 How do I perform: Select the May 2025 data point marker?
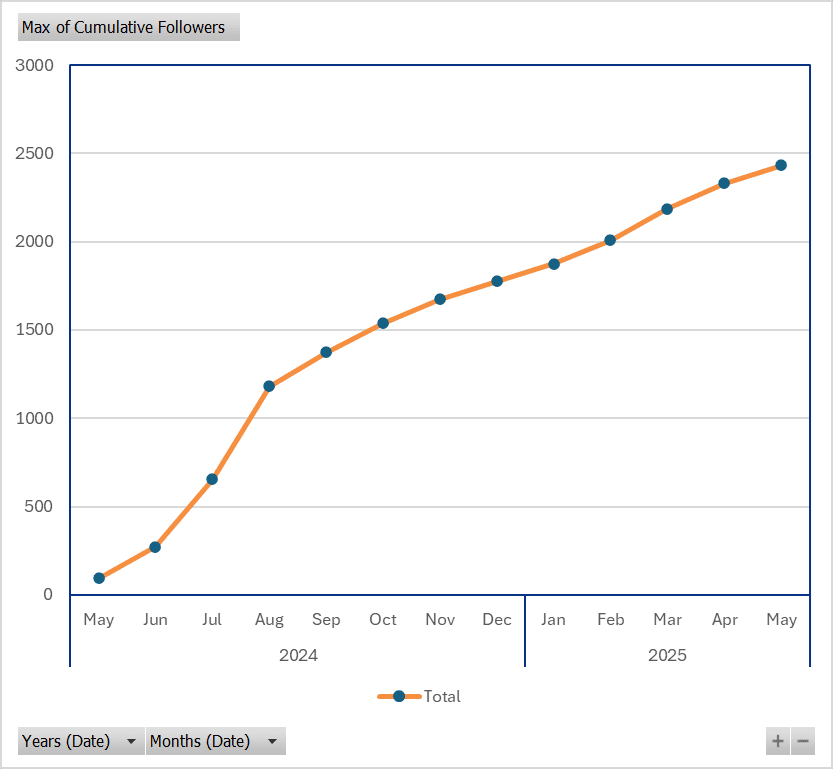(781, 165)
